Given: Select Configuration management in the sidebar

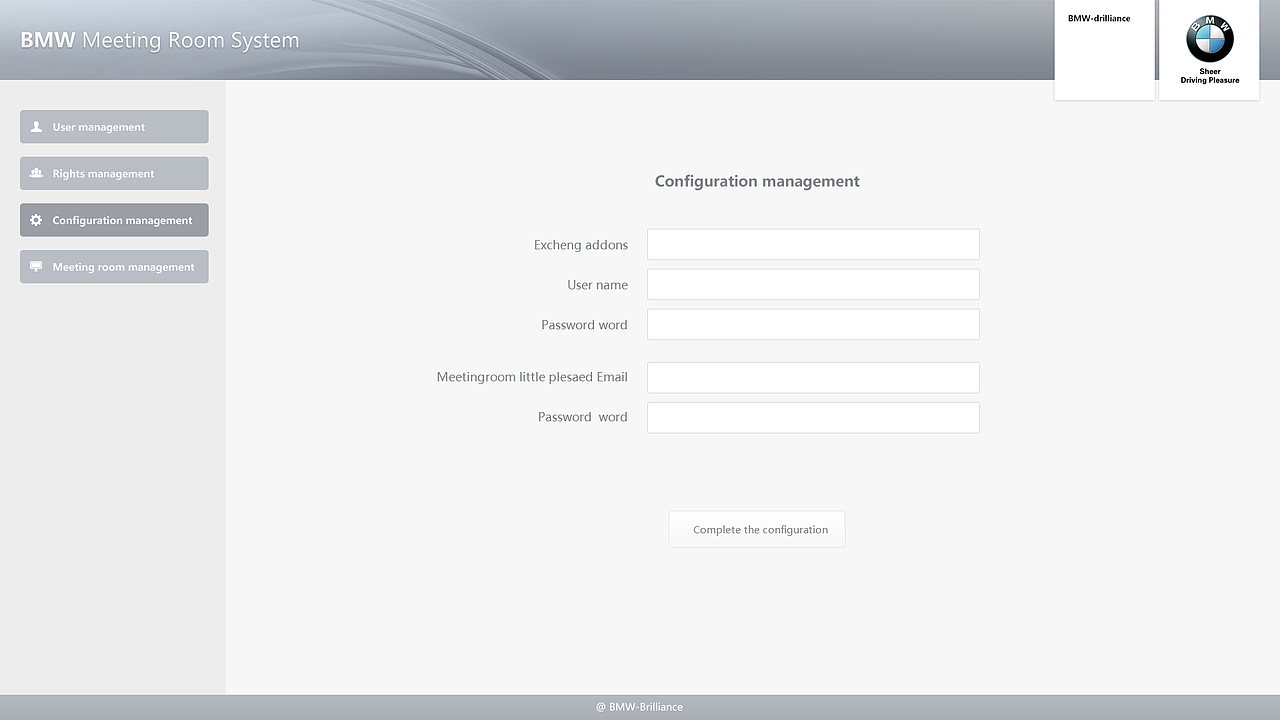Looking at the screenshot, I should [114, 220].
